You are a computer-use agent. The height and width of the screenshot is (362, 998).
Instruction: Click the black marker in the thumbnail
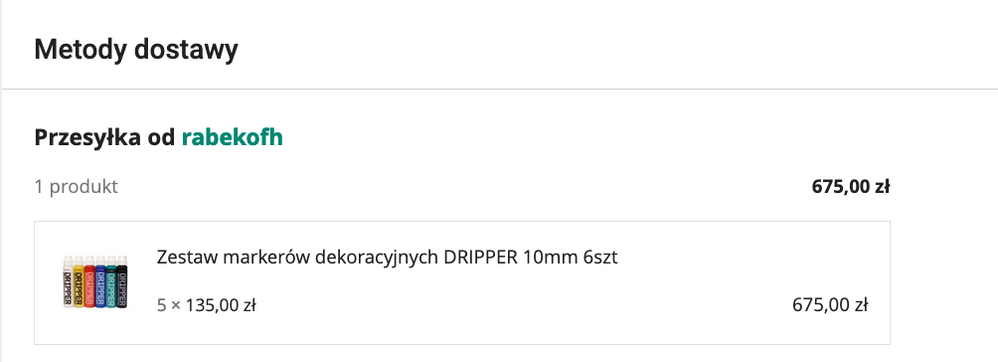click(122, 282)
